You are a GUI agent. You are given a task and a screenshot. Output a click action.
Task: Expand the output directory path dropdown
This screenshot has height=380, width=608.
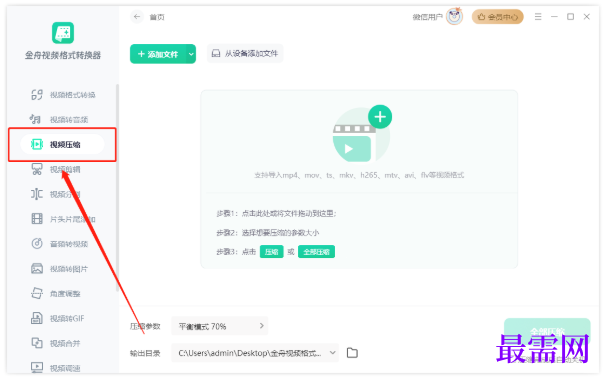pos(332,353)
